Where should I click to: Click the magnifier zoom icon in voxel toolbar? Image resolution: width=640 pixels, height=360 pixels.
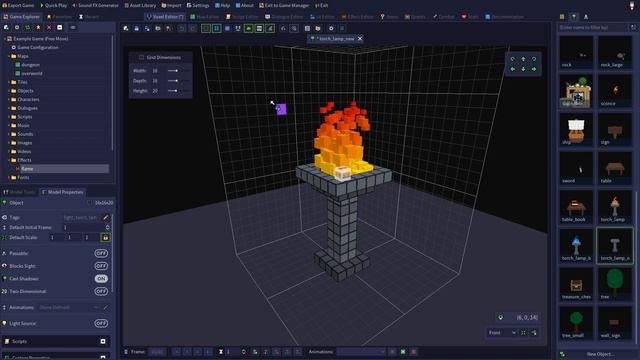[294, 28]
